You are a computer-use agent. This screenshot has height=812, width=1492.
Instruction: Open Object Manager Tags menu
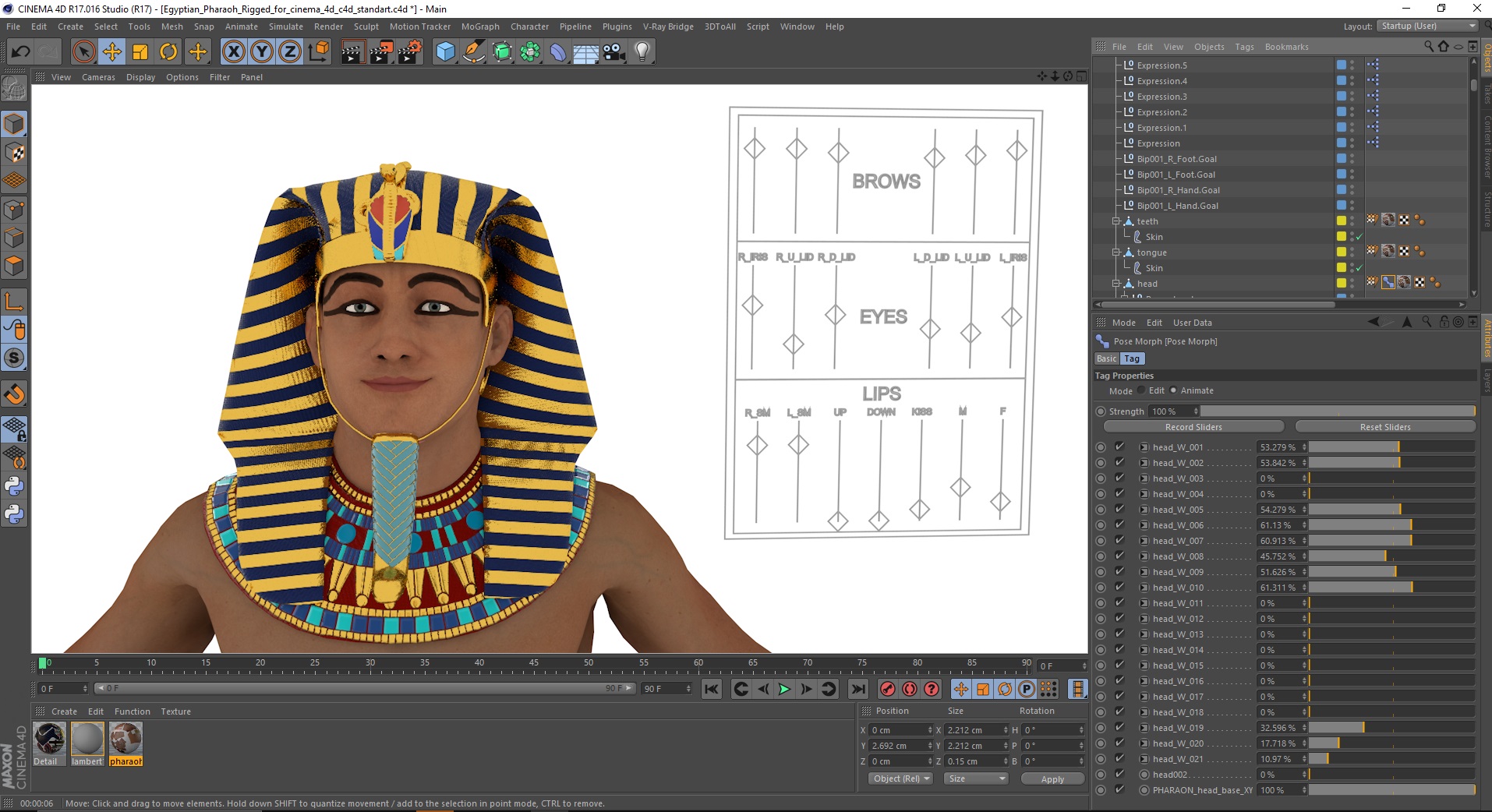tap(1244, 47)
